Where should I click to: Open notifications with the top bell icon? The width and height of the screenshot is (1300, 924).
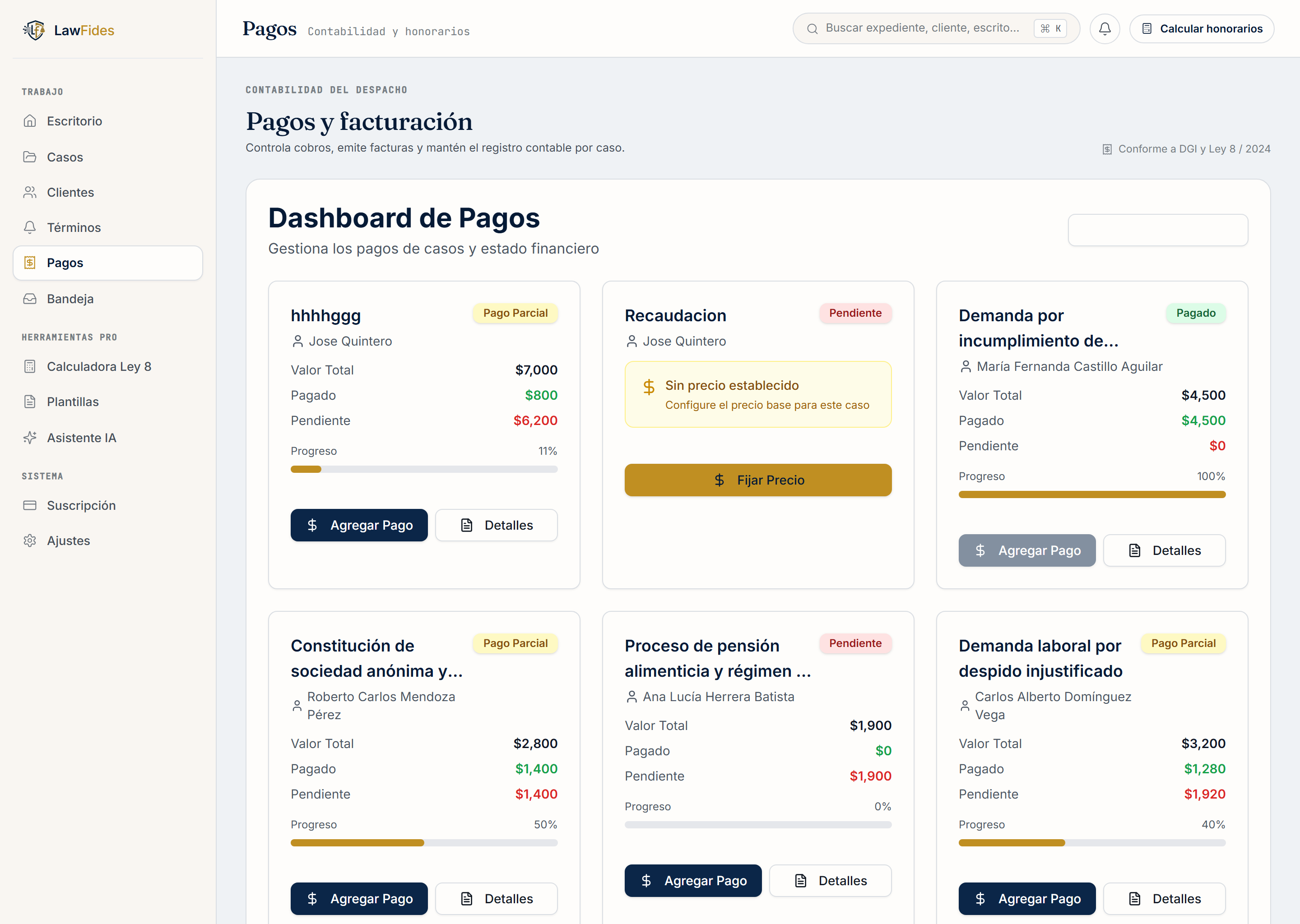pyautogui.click(x=1105, y=28)
